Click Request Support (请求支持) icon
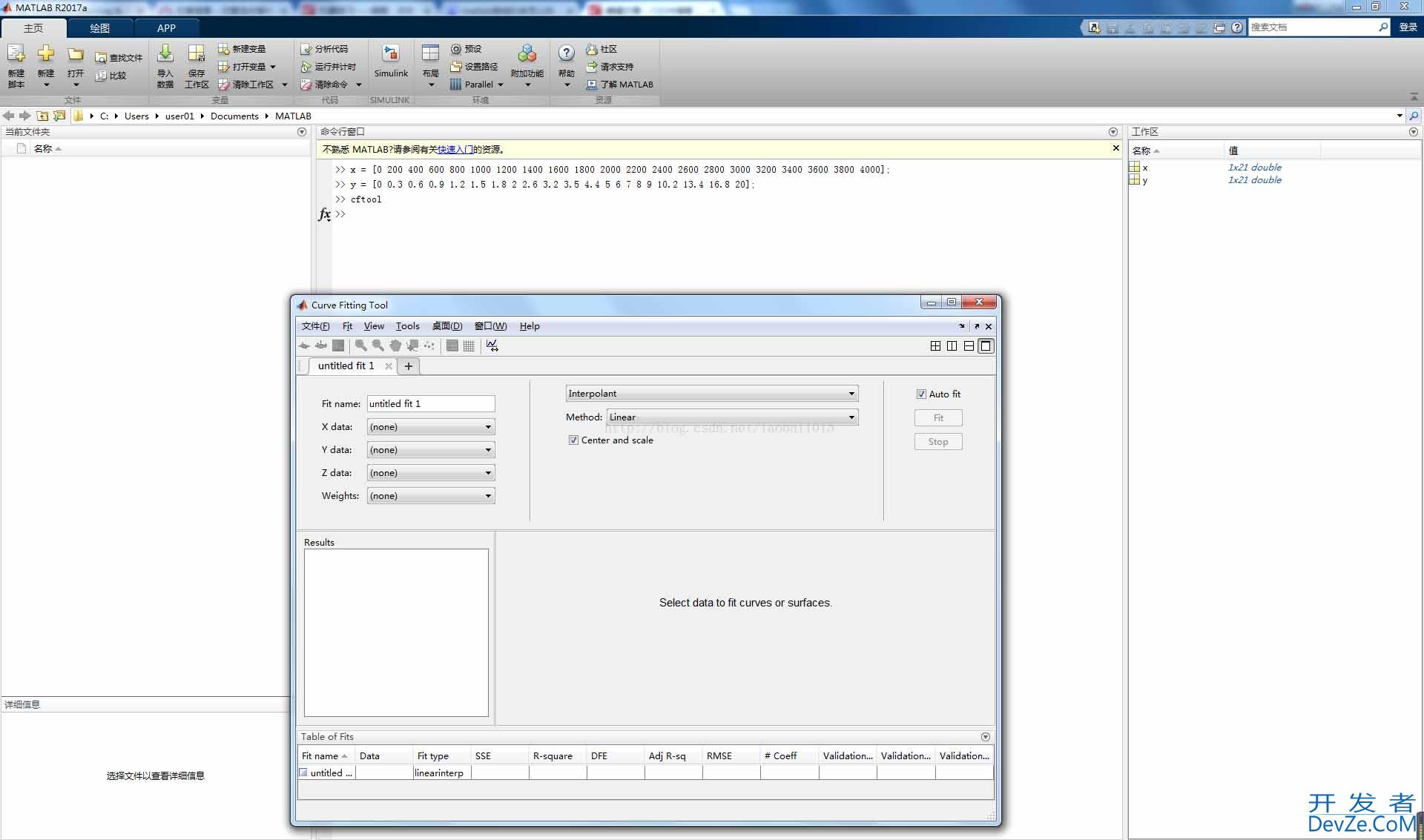1424x840 pixels. coord(591,67)
